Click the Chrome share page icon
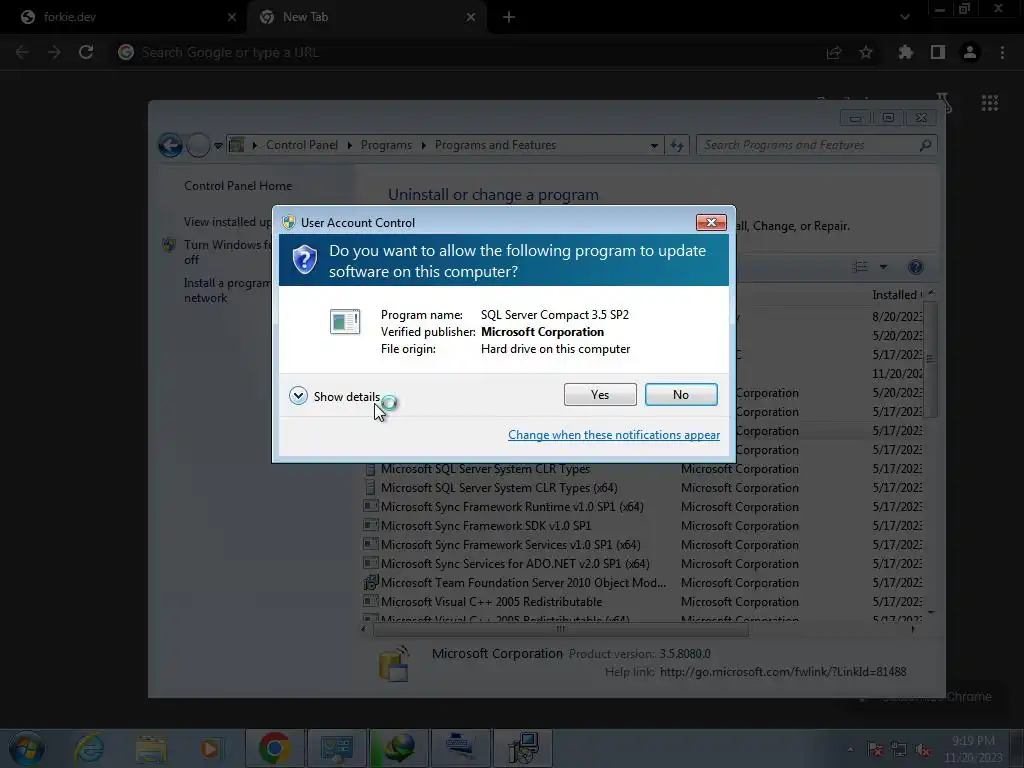The image size is (1024, 768). pyautogui.click(x=833, y=52)
